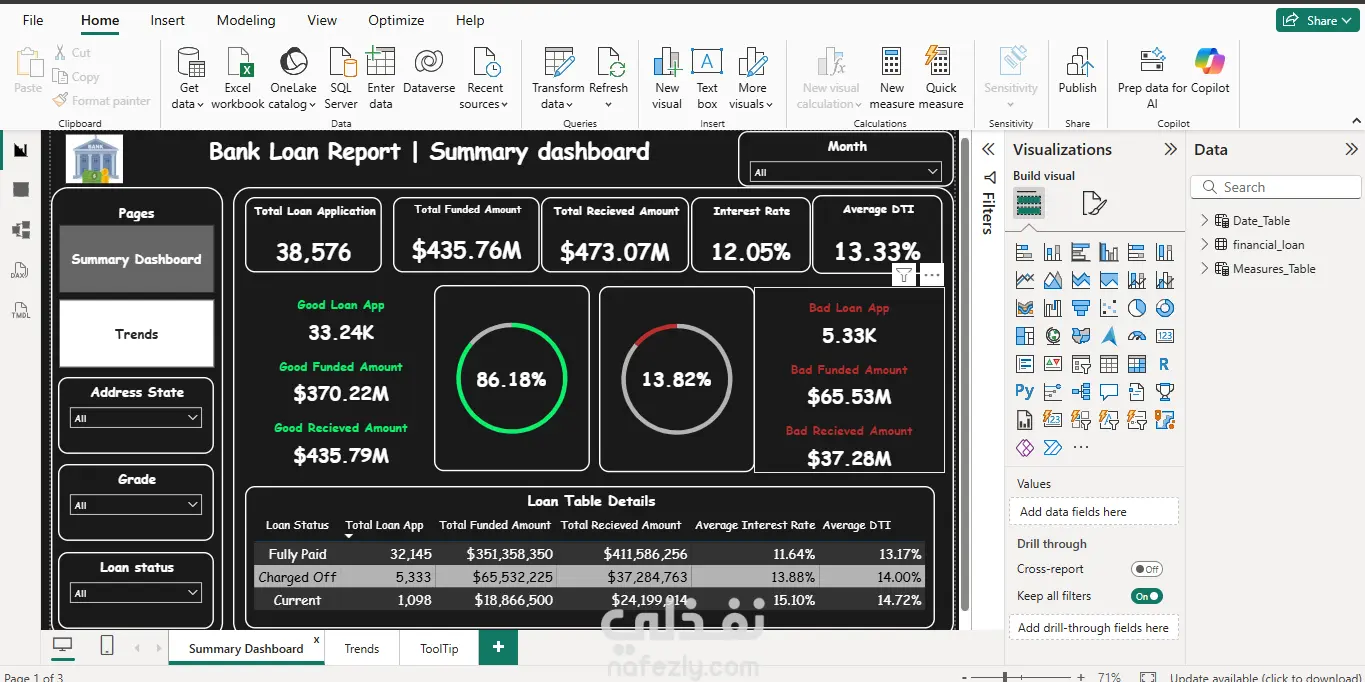Click the Trends navigation button
1365x682 pixels.
(136, 334)
